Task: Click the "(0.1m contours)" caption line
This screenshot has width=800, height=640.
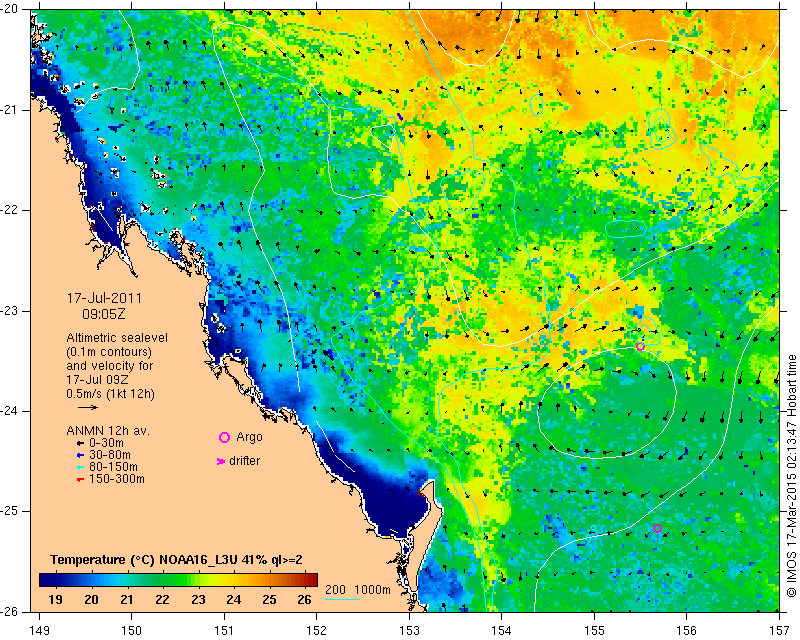Action: click(109, 352)
